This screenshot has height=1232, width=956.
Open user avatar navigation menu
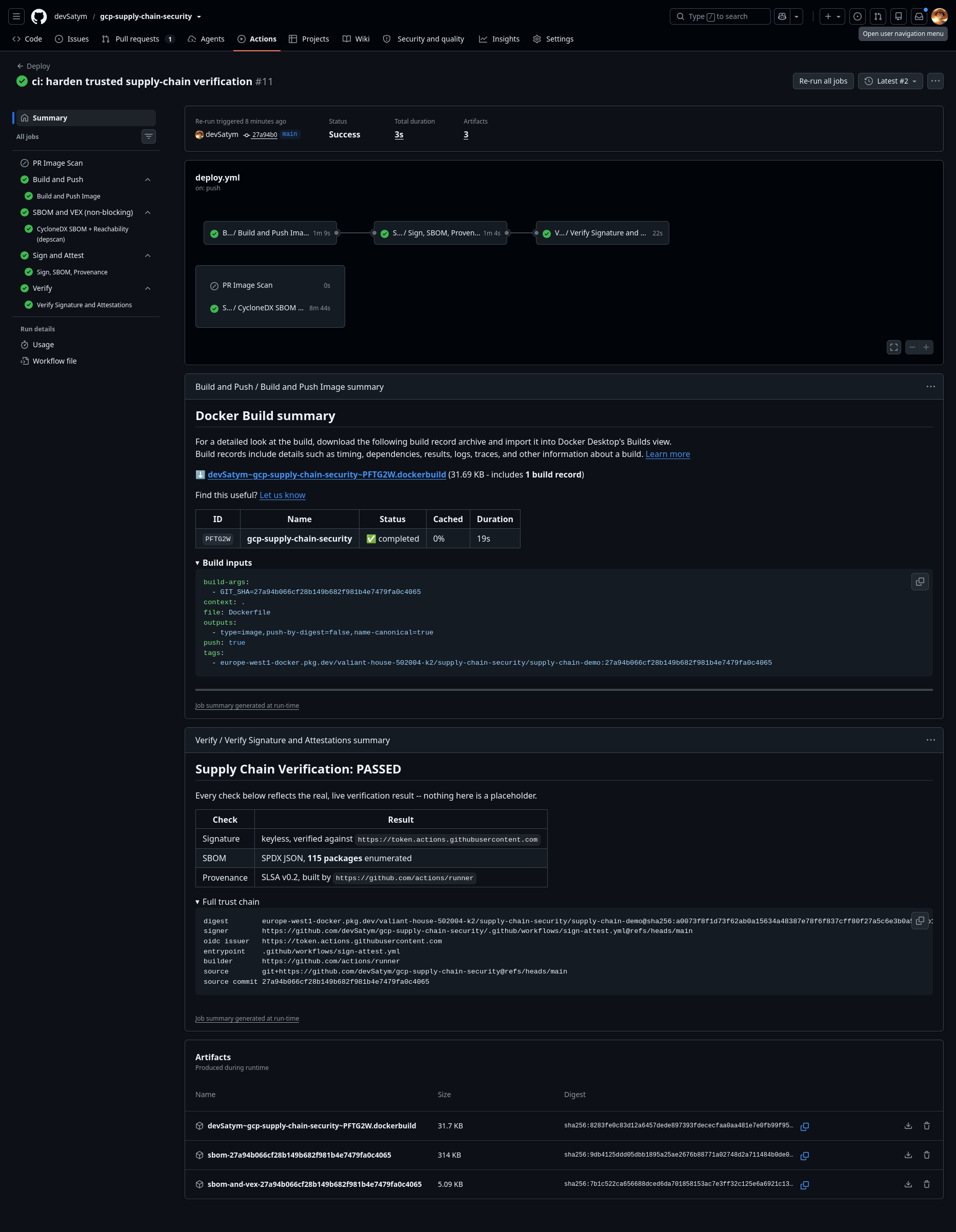(940, 16)
